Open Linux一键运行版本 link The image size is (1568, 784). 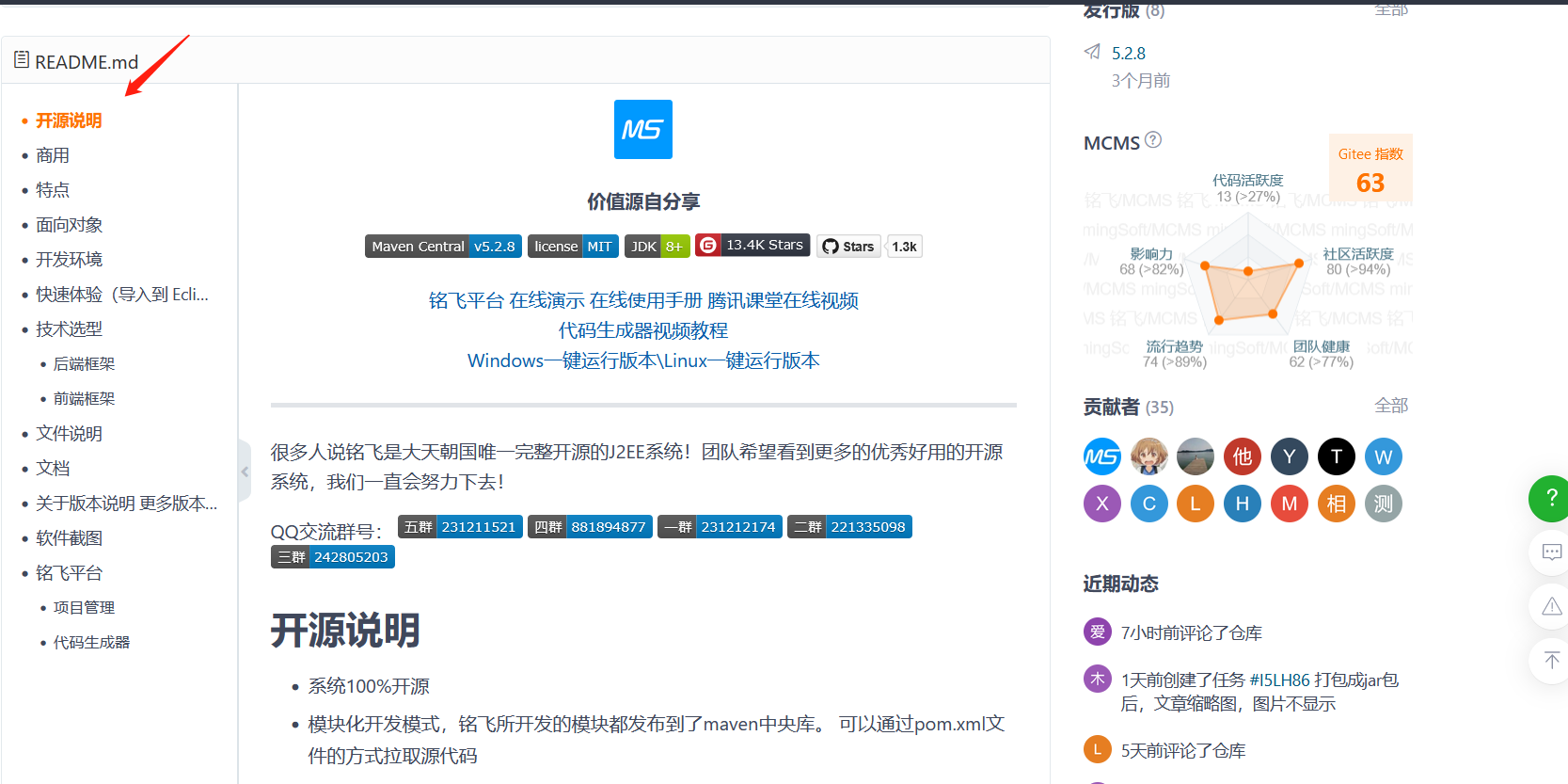coord(742,360)
